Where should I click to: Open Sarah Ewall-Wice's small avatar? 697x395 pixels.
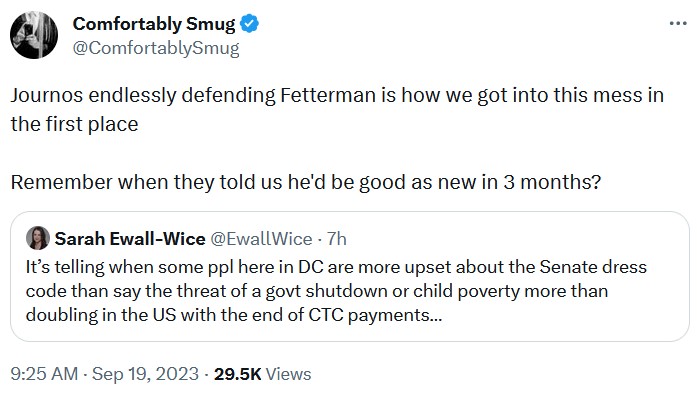(38, 238)
